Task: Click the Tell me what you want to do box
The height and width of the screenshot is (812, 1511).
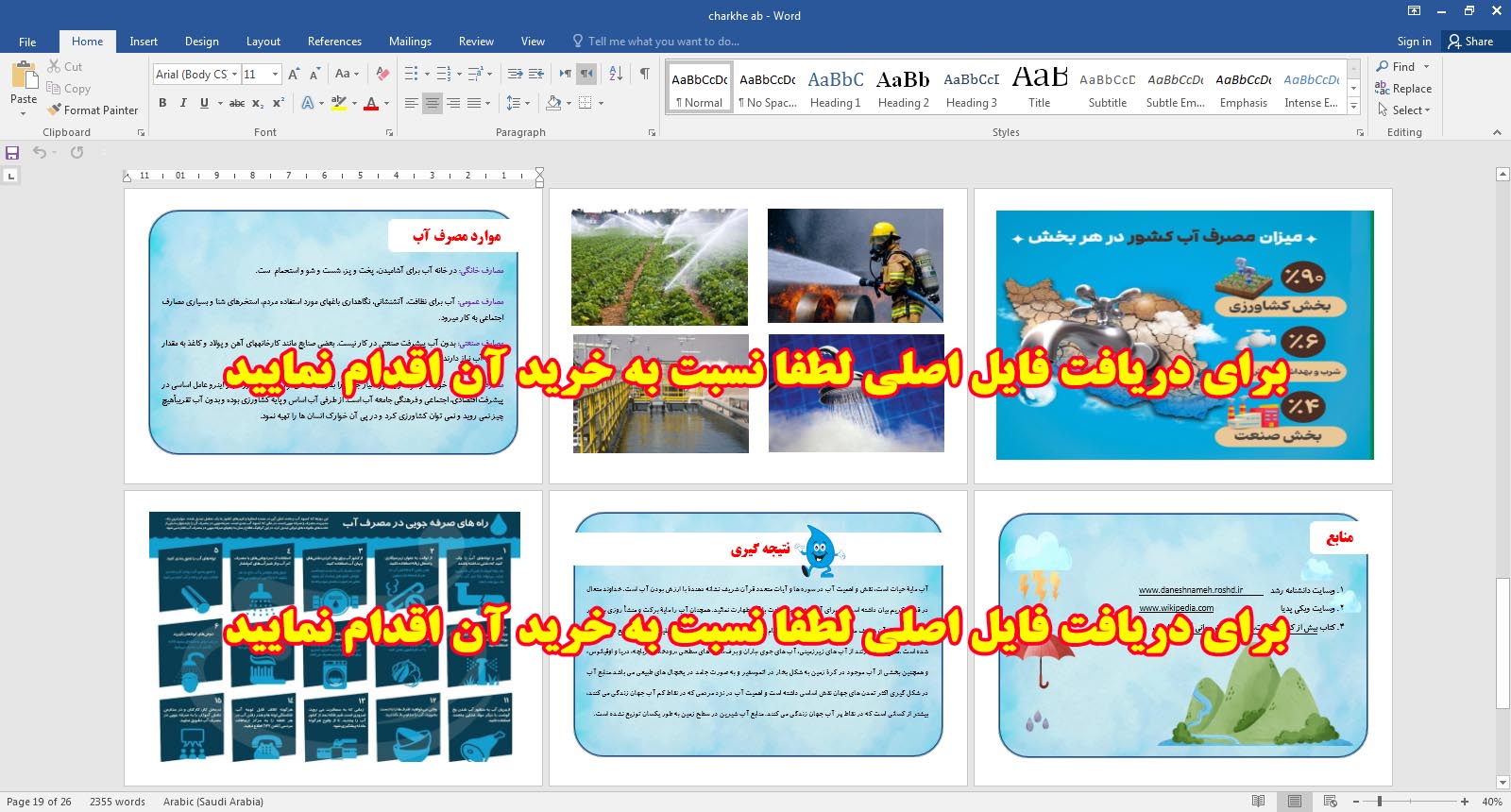Action: (655, 42)
